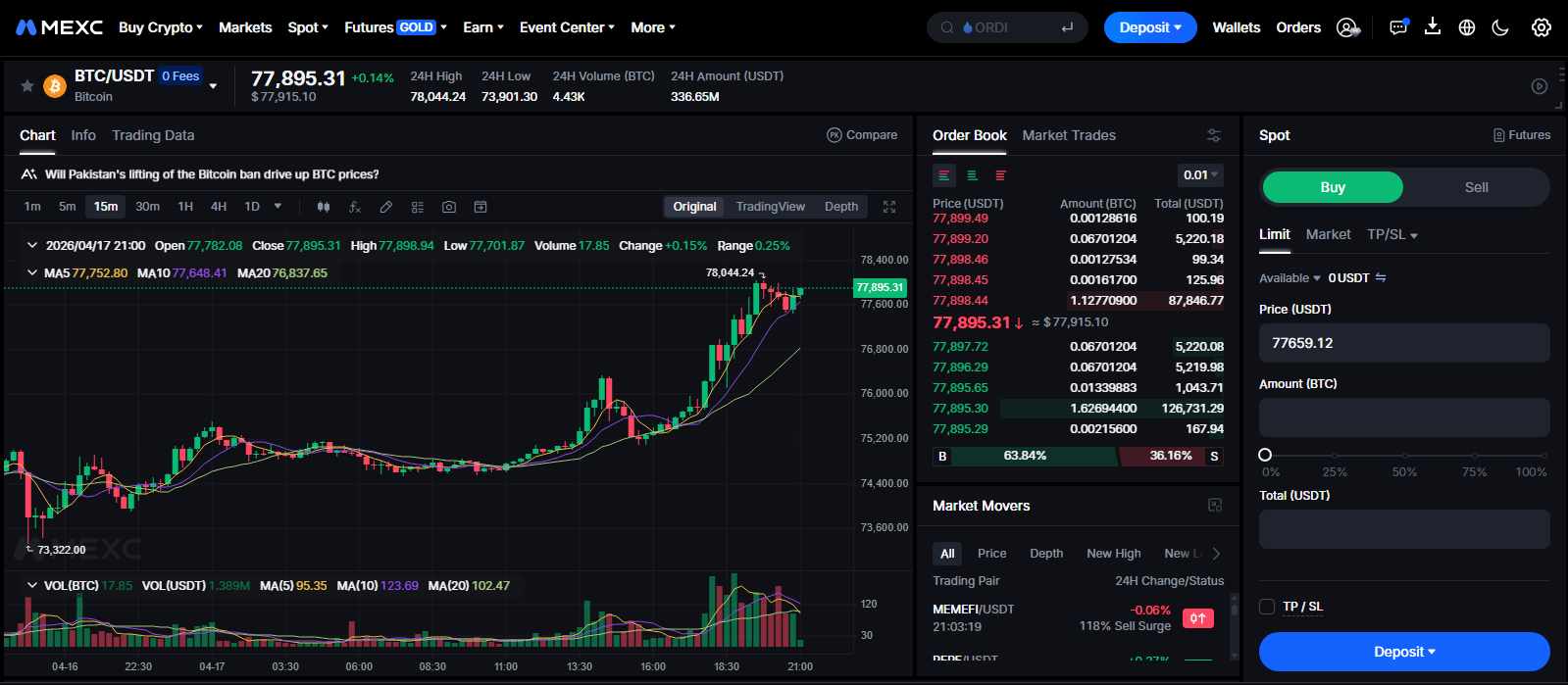The image size is (1568, 685).
Task: Open the Trading Data tab
Action: click(153, 135)
